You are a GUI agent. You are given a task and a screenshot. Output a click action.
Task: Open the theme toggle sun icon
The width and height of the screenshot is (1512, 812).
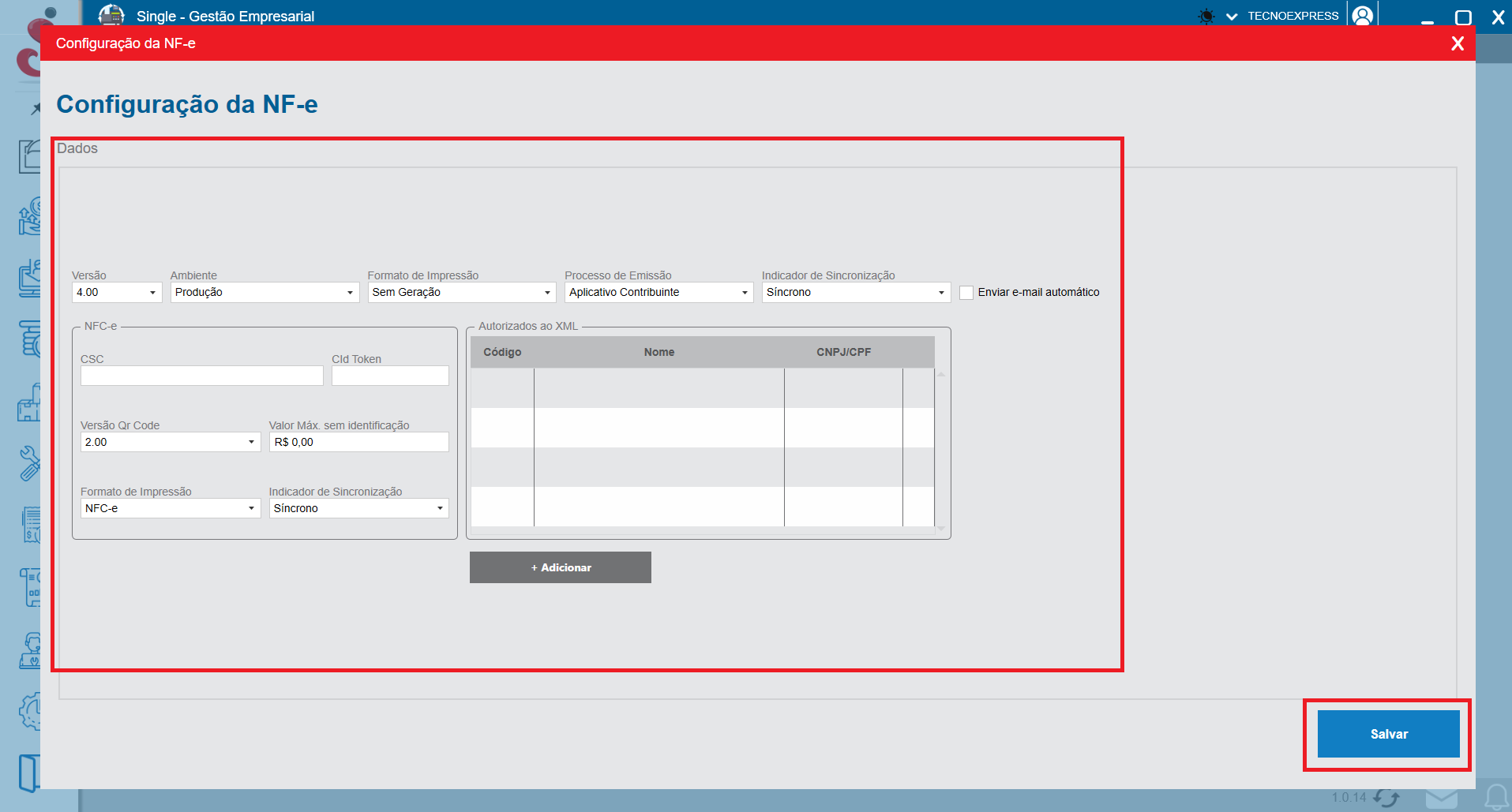tap(1206, 14)
